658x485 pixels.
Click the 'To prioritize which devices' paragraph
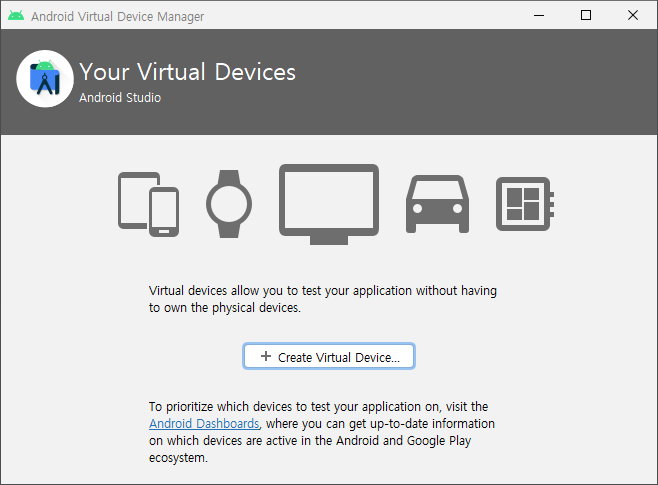pyautogui.click(x=322, y=432)
